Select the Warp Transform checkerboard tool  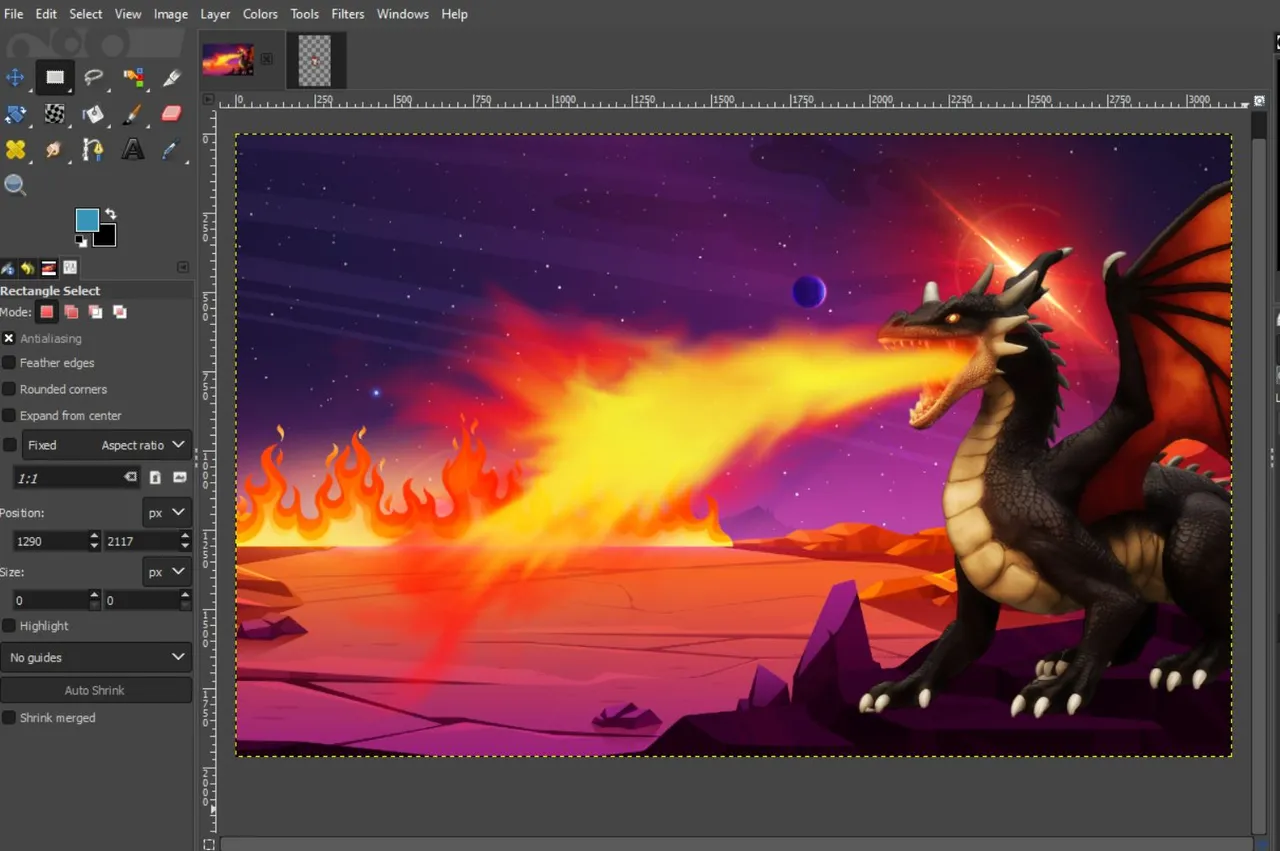(54, 114)
